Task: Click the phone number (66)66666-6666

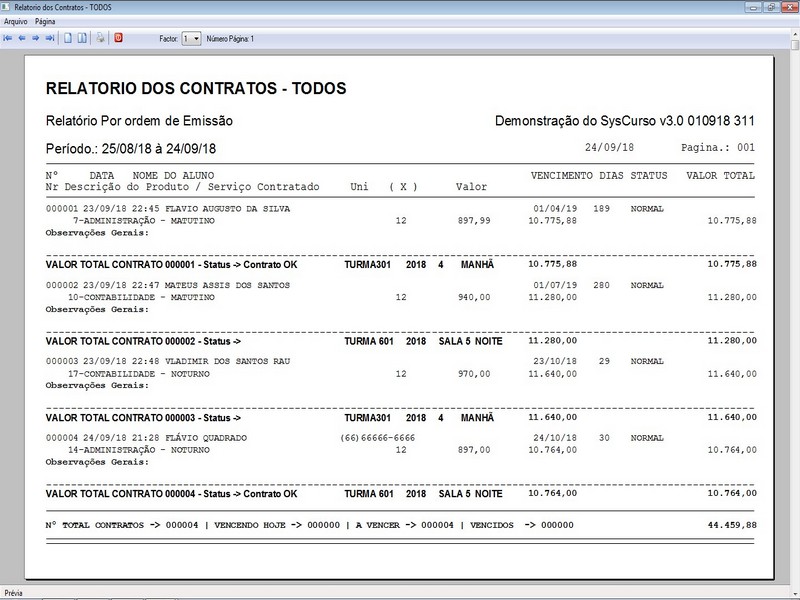Action: click(x=378, y=438)
